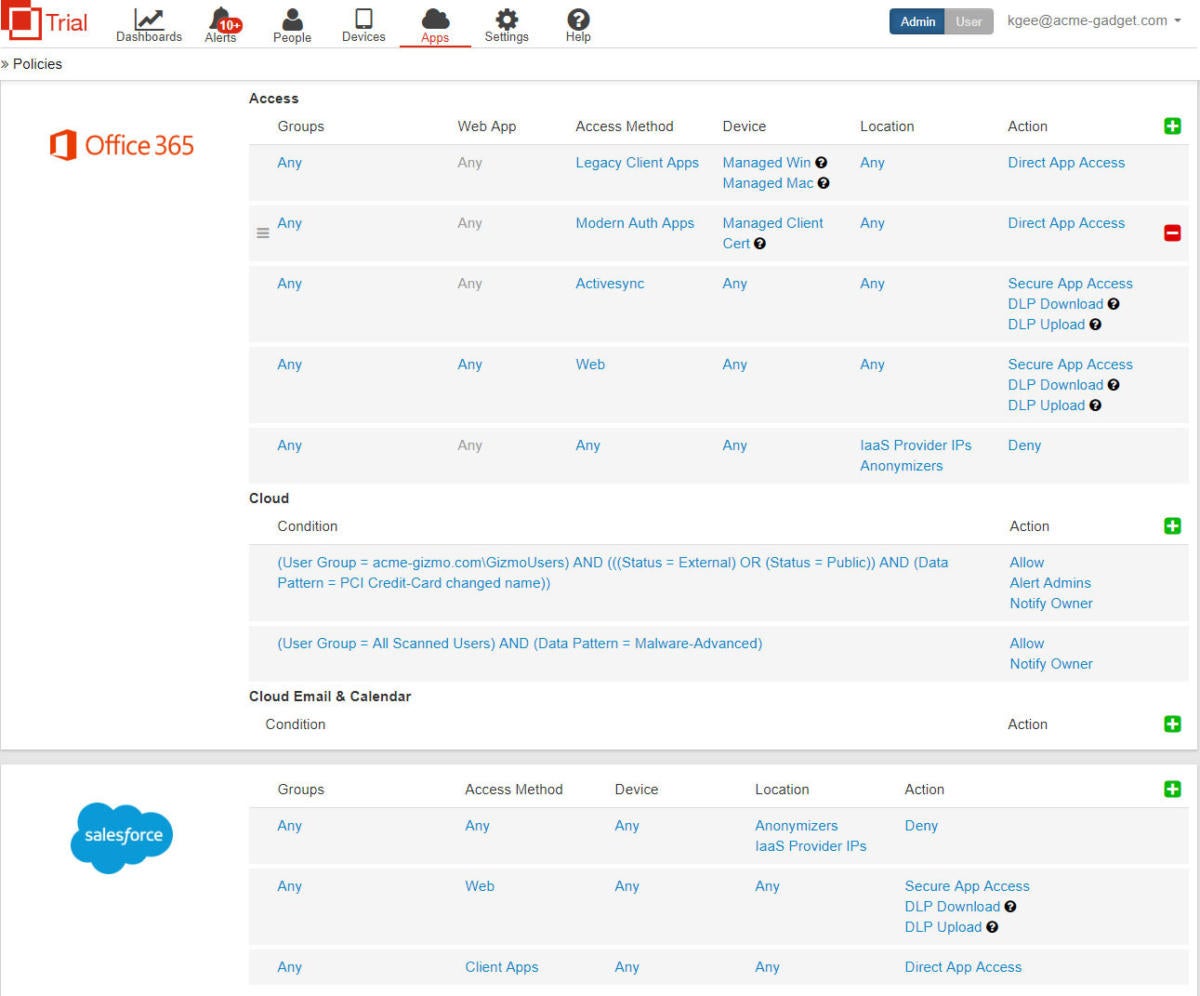Click Allow in Malware-Advanced policy
Image resolution: width=1200 pixels, height=996 pixels.
1027,644
